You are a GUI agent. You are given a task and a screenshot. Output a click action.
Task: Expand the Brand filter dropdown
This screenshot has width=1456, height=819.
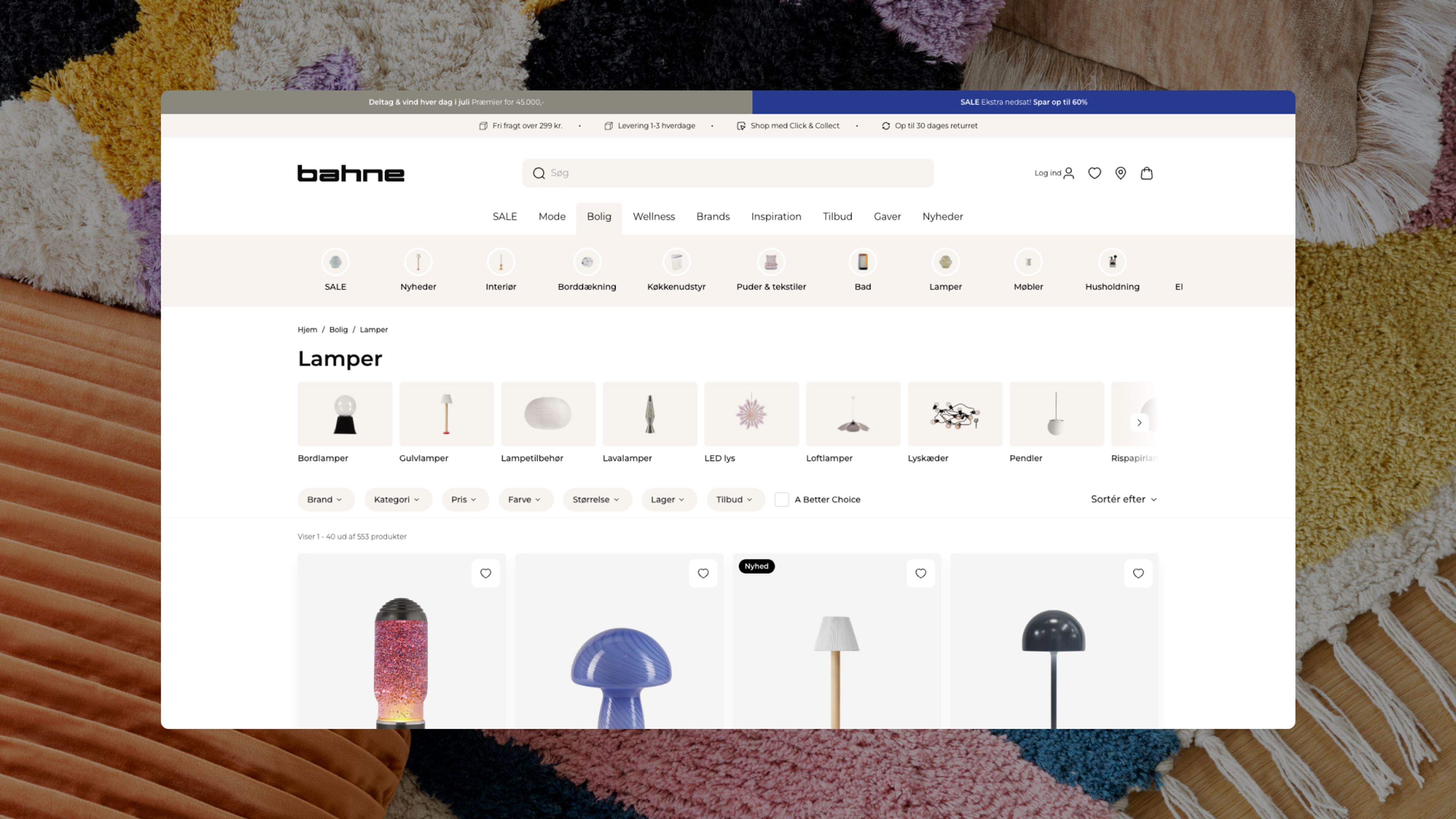325,500
